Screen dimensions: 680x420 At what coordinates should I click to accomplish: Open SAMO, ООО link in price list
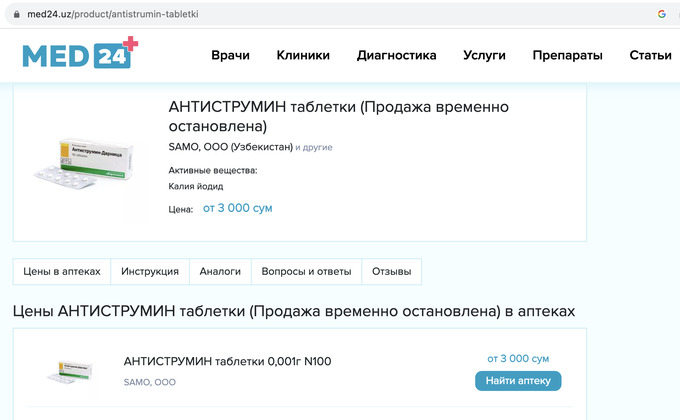click(150, 382)
